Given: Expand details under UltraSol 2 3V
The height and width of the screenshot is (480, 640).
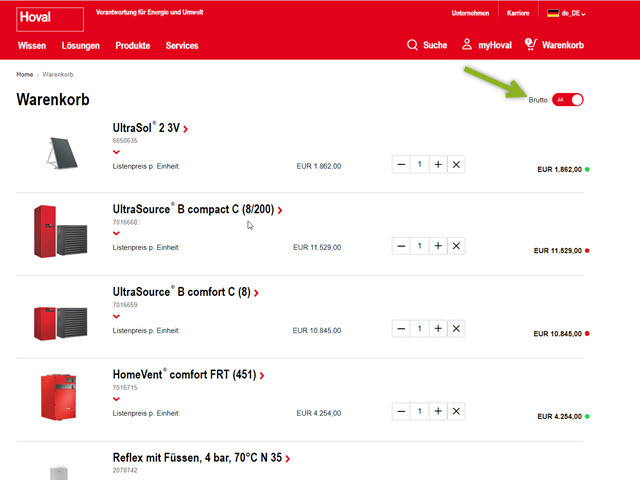Looking at the screenshot, I should coord(116,152).
